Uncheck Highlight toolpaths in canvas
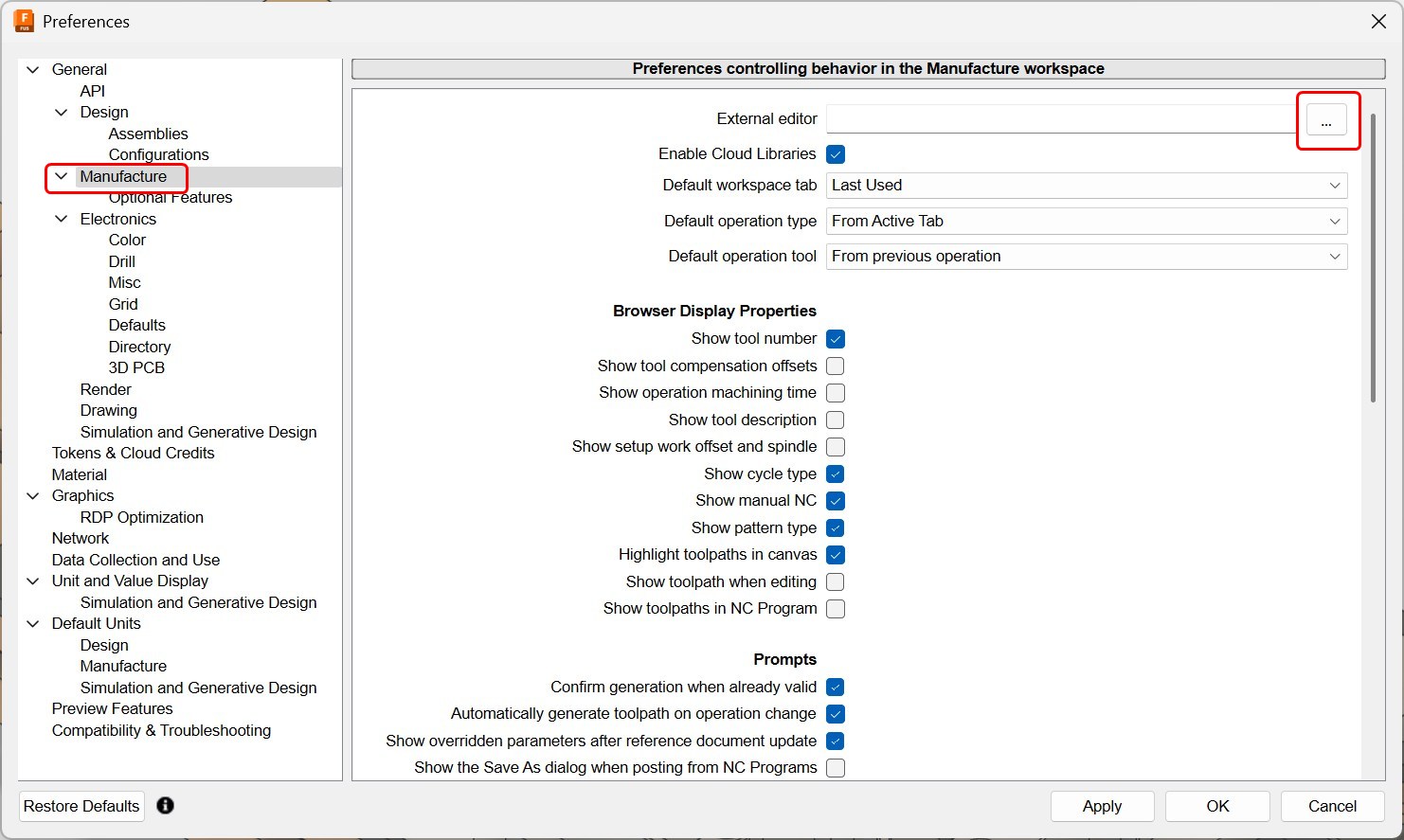 (835, 555)
